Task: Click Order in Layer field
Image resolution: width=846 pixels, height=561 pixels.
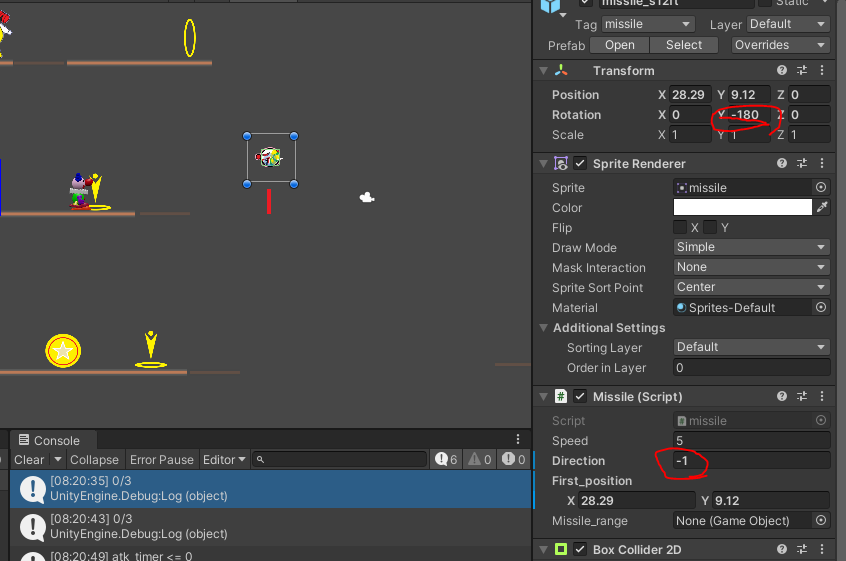Action: tap(752, 367)
